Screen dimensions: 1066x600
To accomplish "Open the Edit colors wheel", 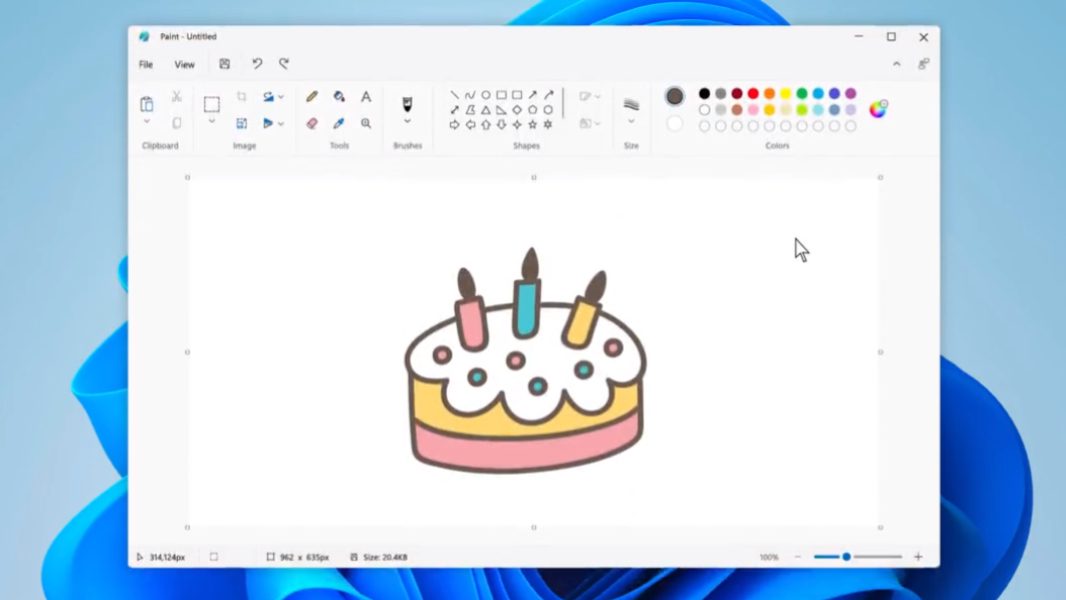I will pos(878,109).
